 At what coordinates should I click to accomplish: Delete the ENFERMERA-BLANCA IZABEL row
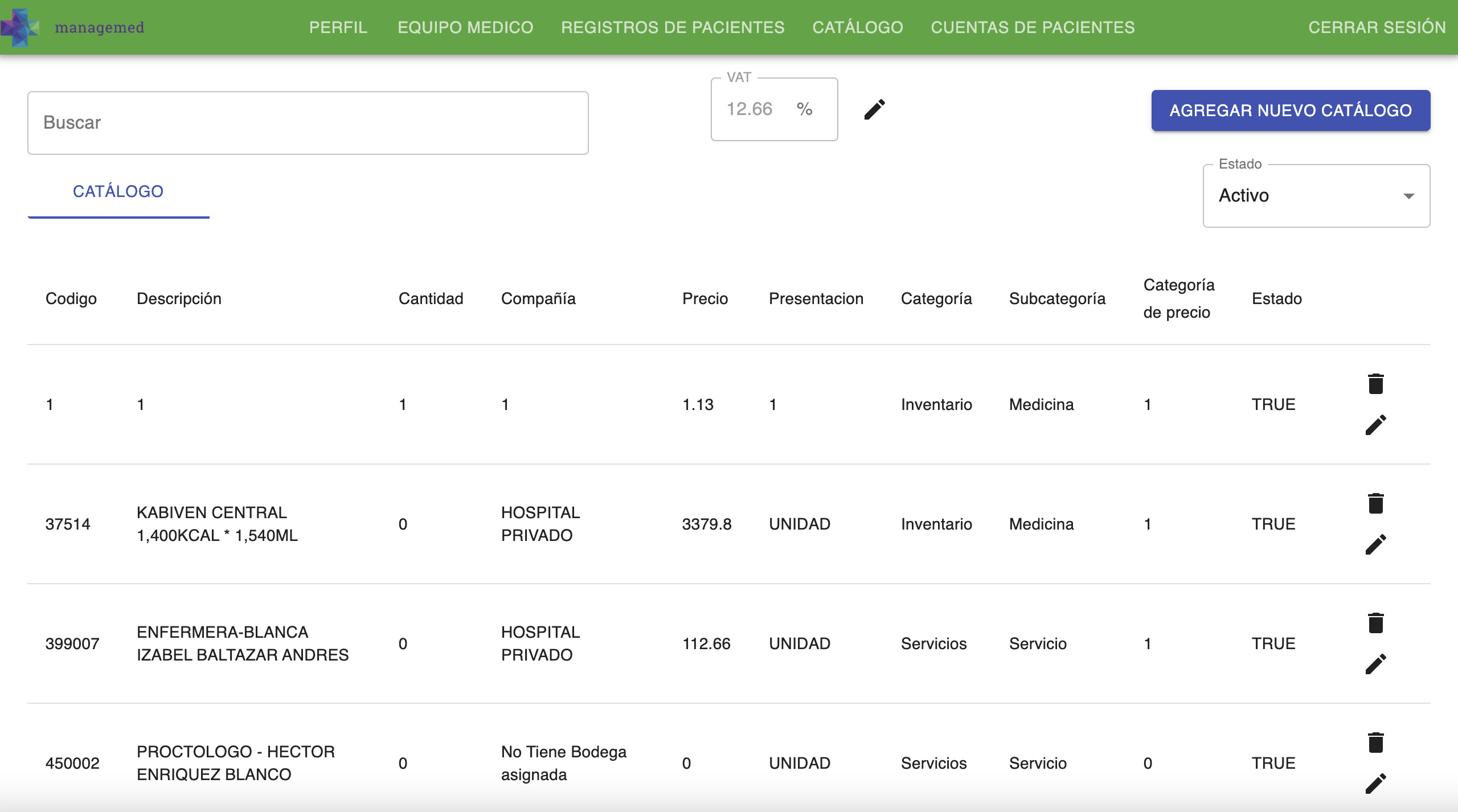[x=1375, y=623]
